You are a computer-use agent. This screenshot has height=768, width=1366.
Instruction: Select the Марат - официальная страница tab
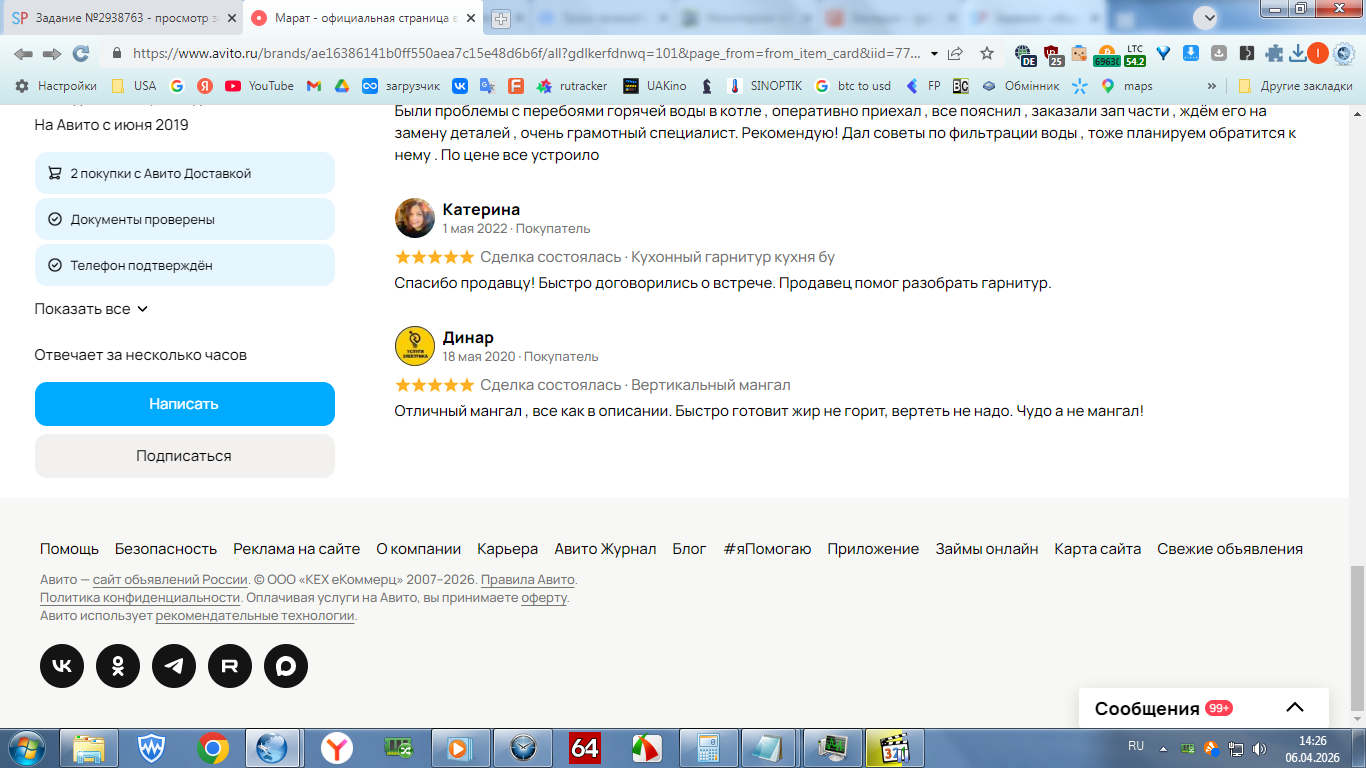point(364,18)
